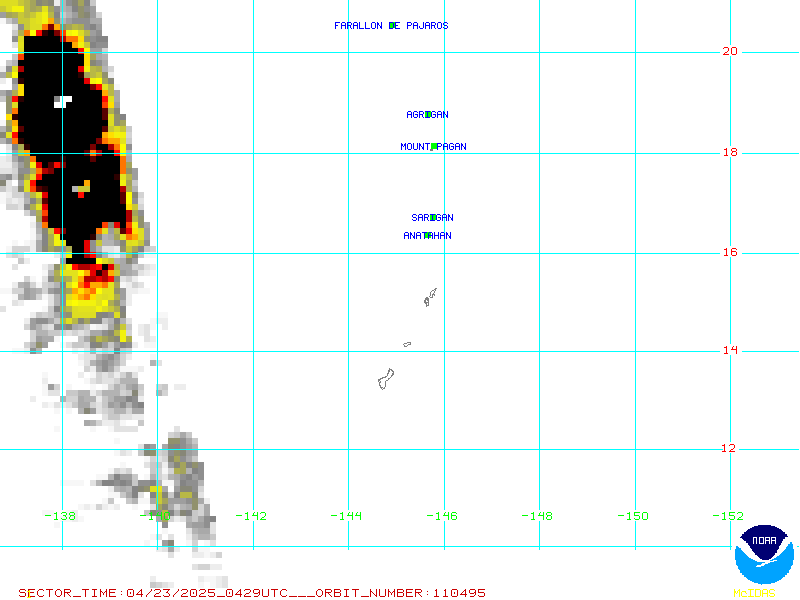Click the Agrigan volcano green marker
Screen dimensions: 800x600
(x=429, y=115)
